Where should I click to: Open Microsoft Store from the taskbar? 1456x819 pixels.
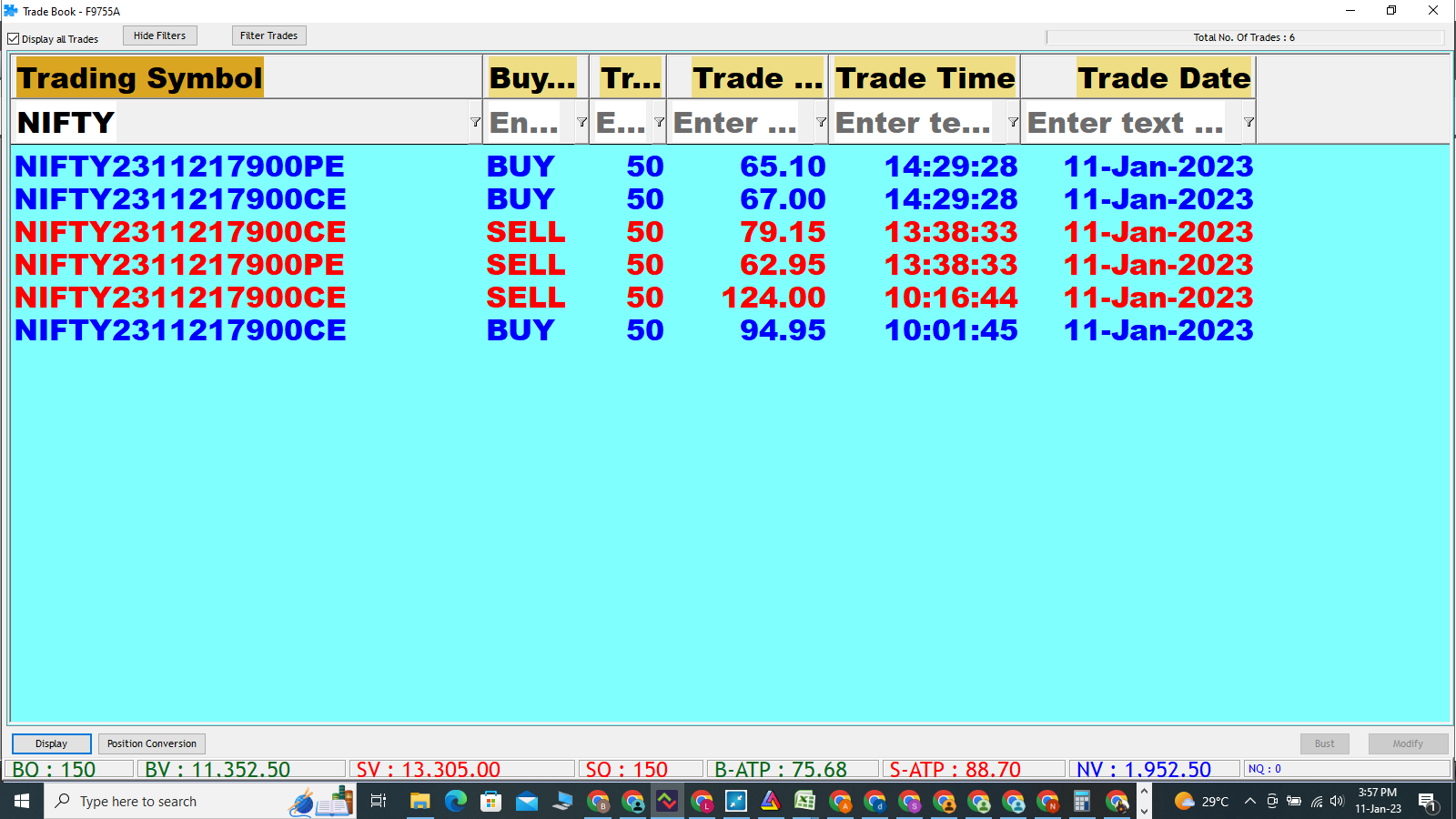point(491,802)
